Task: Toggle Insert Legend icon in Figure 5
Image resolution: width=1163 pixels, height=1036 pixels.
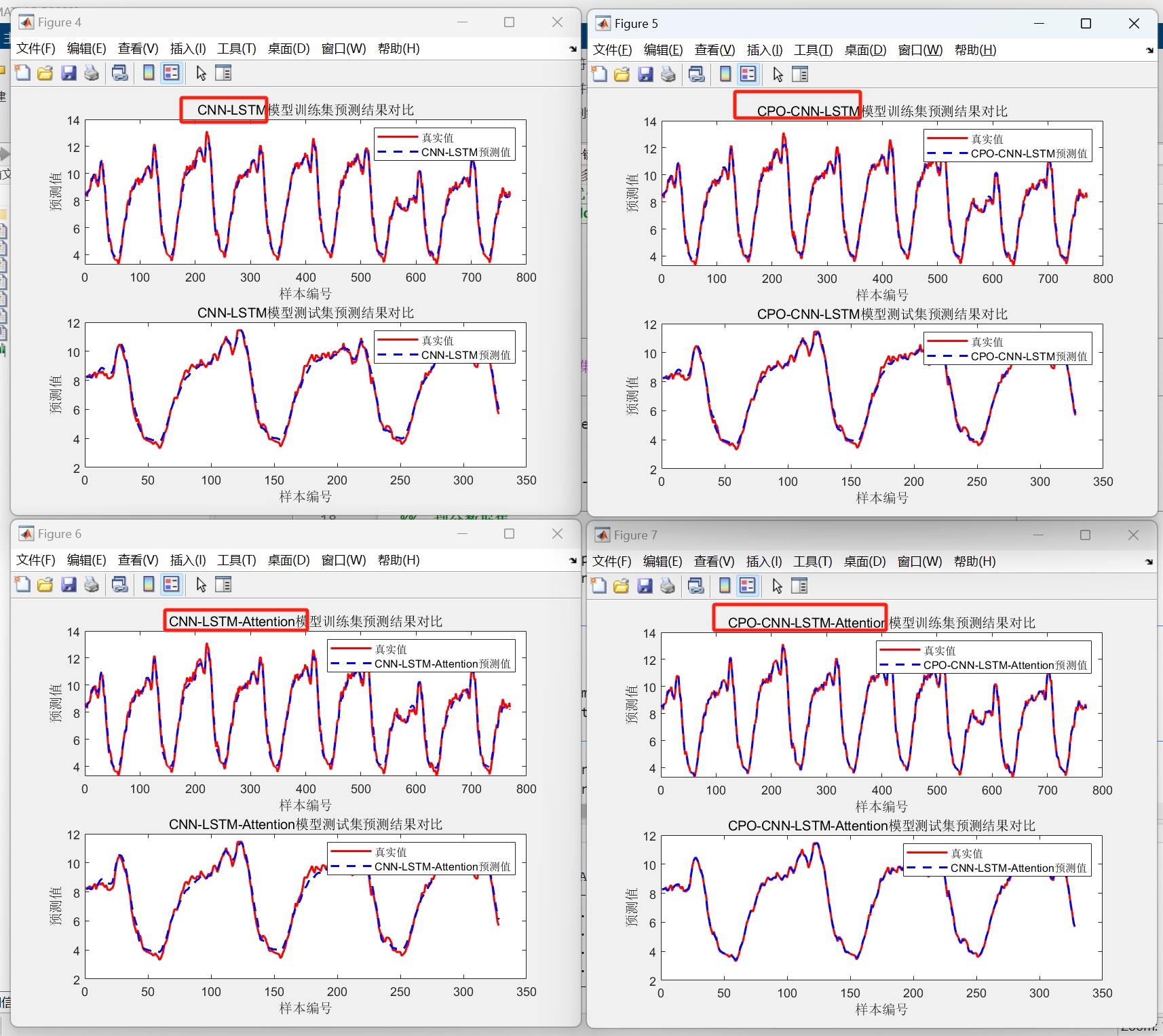Action: click(x=748, y=74)
